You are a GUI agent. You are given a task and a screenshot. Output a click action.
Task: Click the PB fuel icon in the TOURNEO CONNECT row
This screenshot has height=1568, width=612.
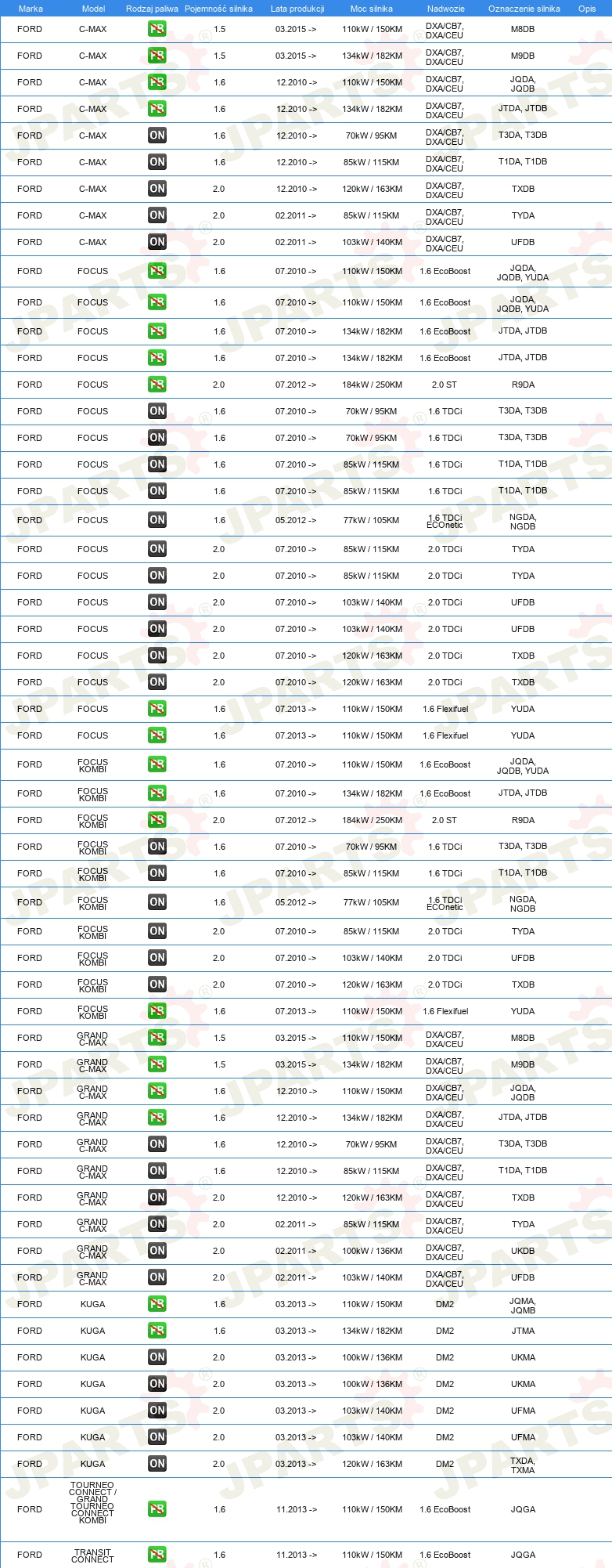click(157, 1509)
